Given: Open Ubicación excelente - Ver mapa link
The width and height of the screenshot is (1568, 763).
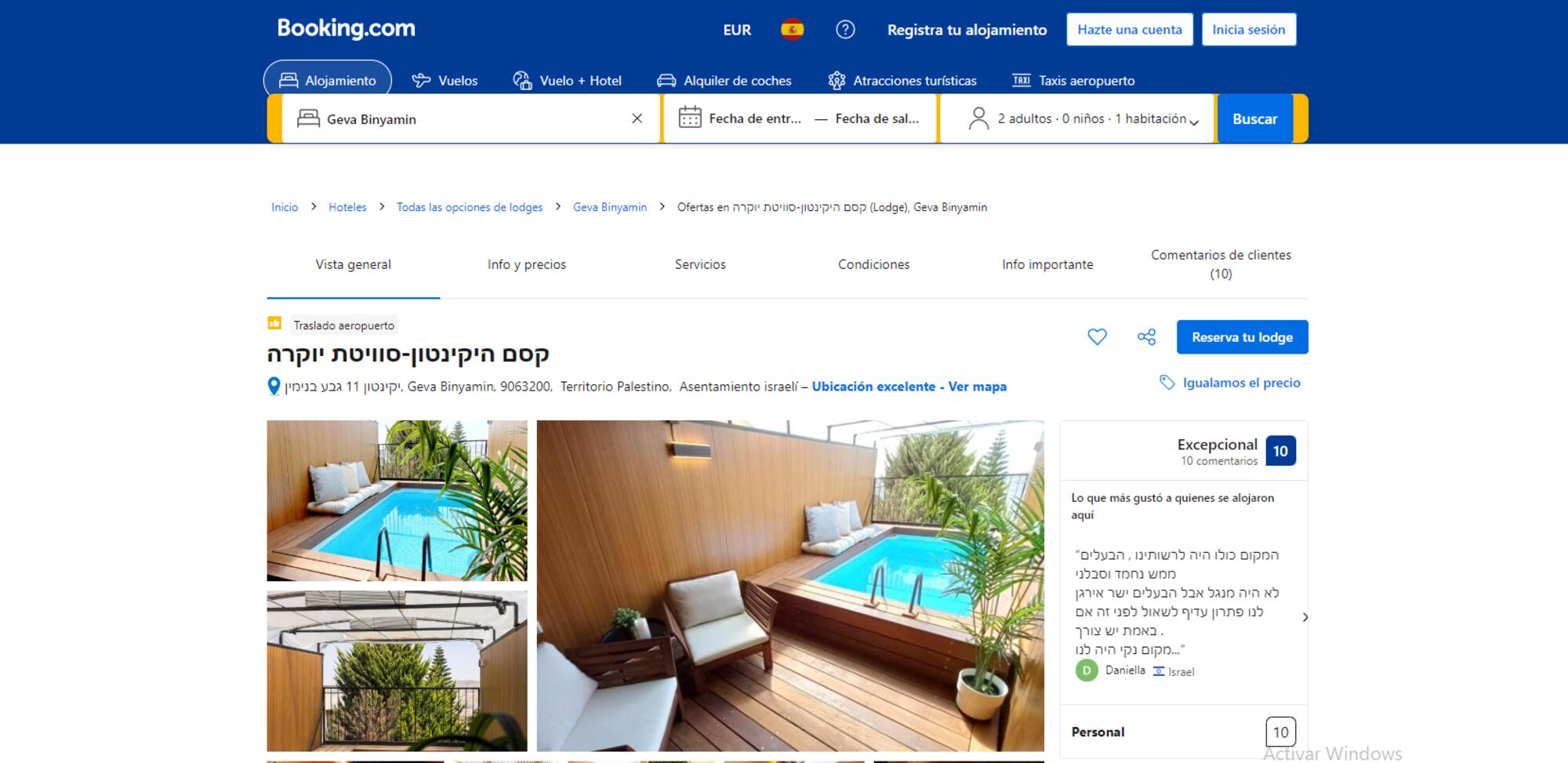Looking at the screenshot, I should [909, 387].
